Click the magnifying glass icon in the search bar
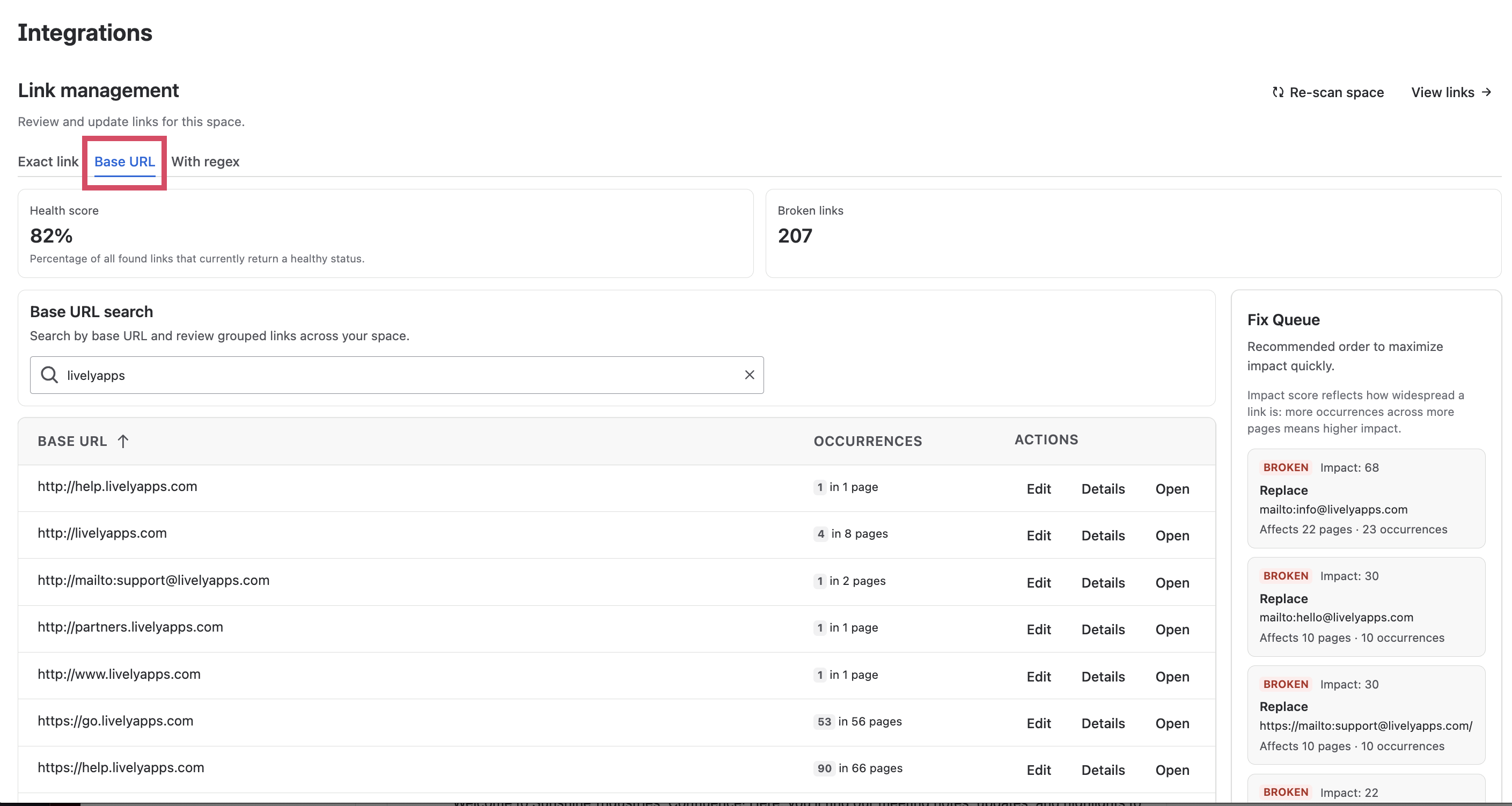The image size is (1512, 806). point(49,375)
